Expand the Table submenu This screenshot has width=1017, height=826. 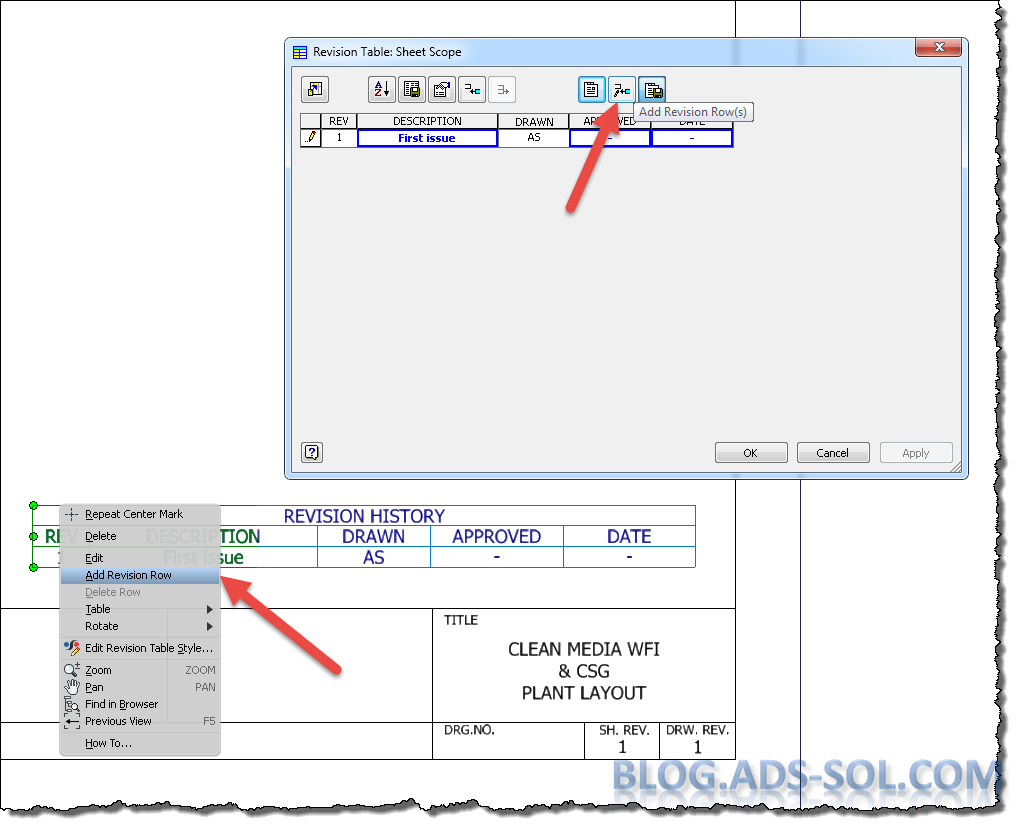coord(97,609)
